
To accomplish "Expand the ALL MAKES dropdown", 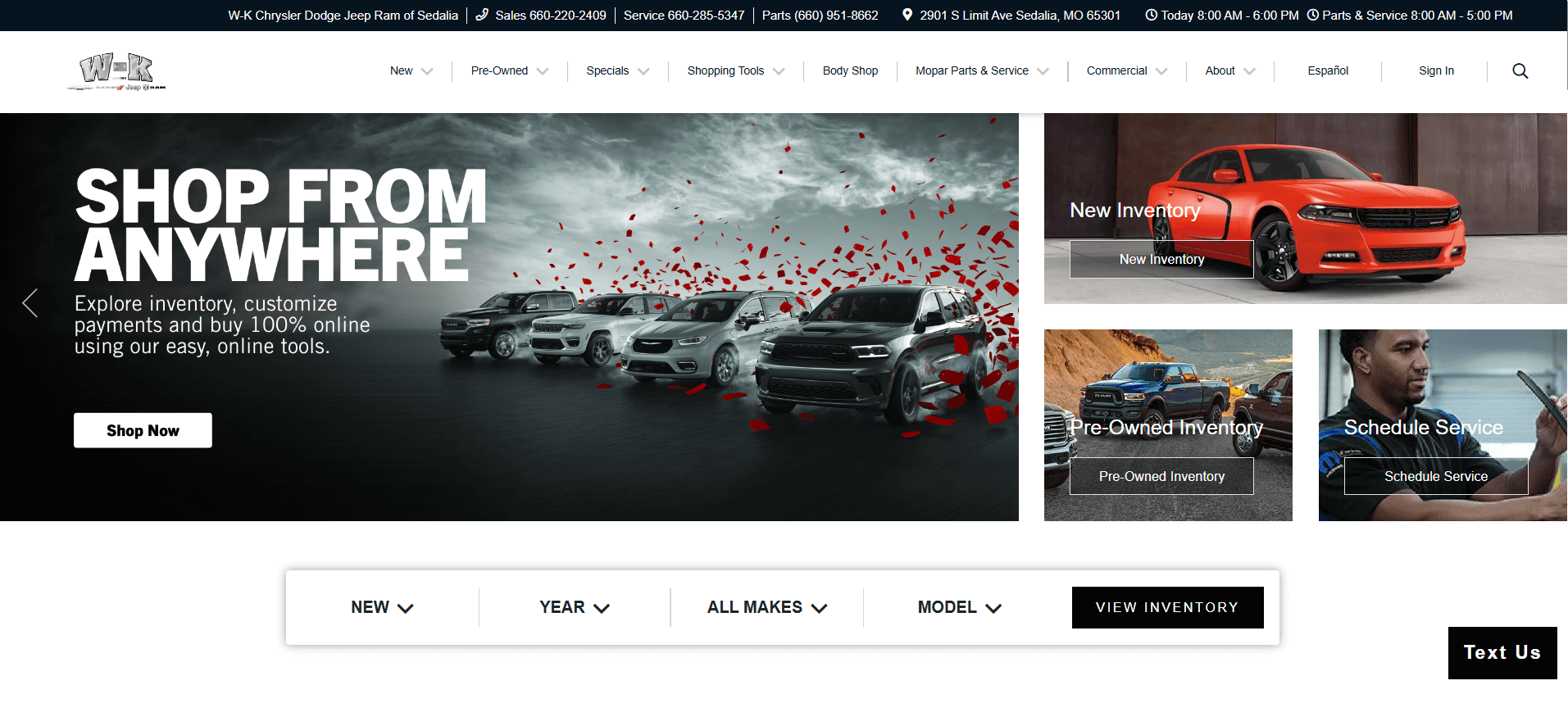I will [x=767, y=607].
